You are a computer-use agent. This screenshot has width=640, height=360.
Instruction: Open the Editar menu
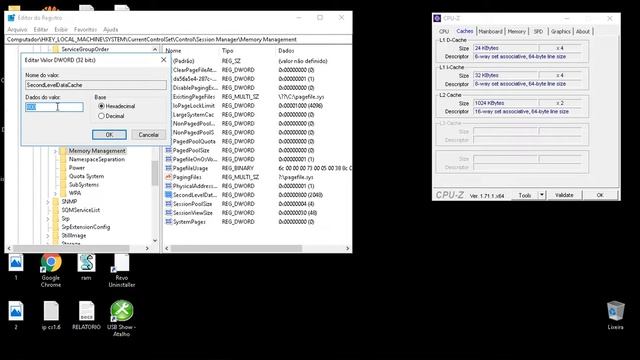coord(41,29)
